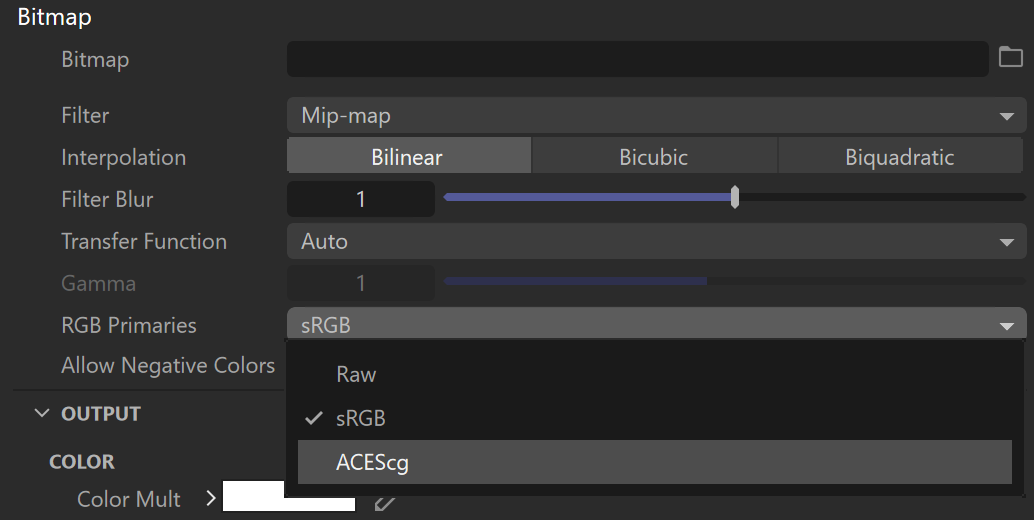Click the Filter Blur slider handle
The height and width of the screenshot is (520, 1034).
[x=735, y=198]
